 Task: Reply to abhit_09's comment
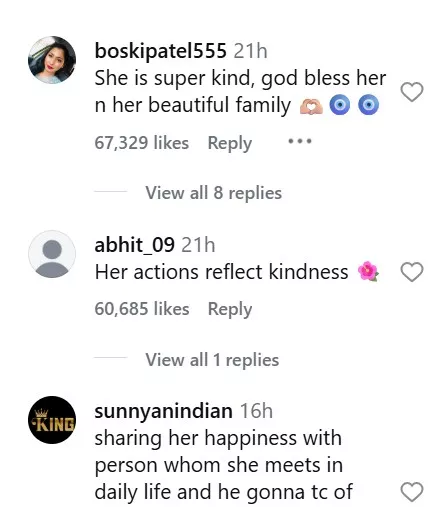(x=230, y=309)
